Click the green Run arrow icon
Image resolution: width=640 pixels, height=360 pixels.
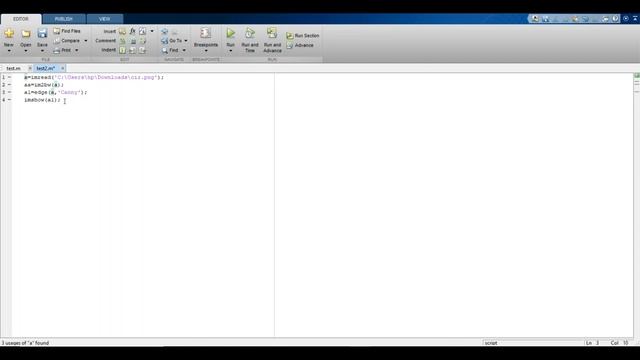point(231,33)
